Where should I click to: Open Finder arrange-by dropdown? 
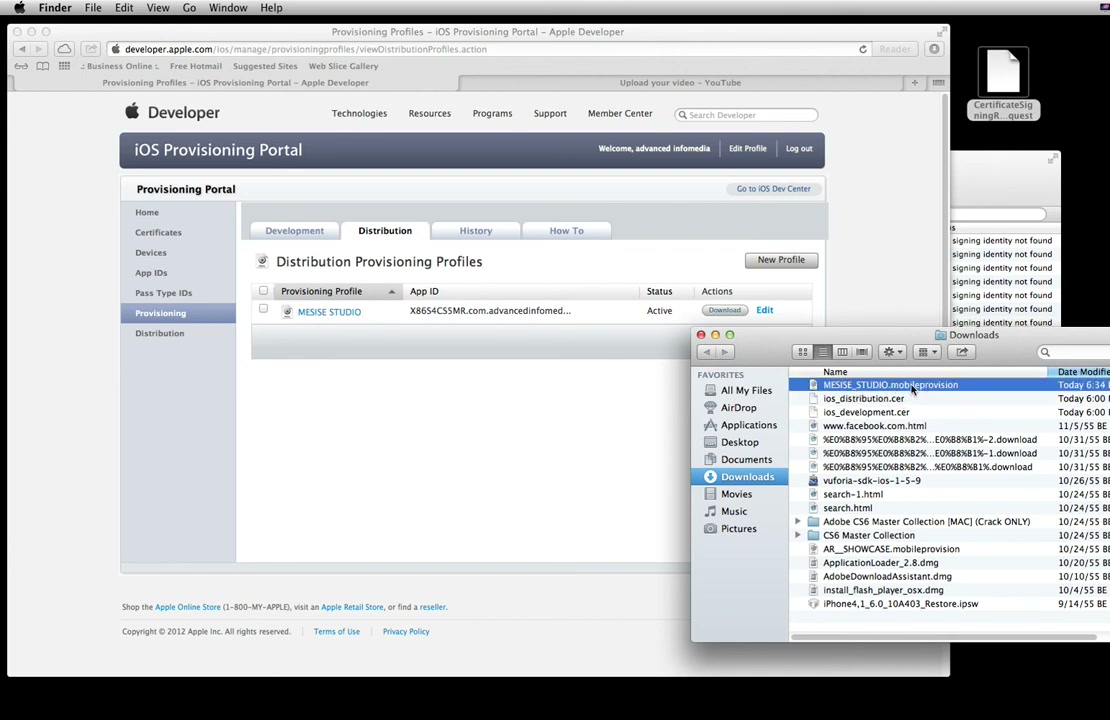927,352
